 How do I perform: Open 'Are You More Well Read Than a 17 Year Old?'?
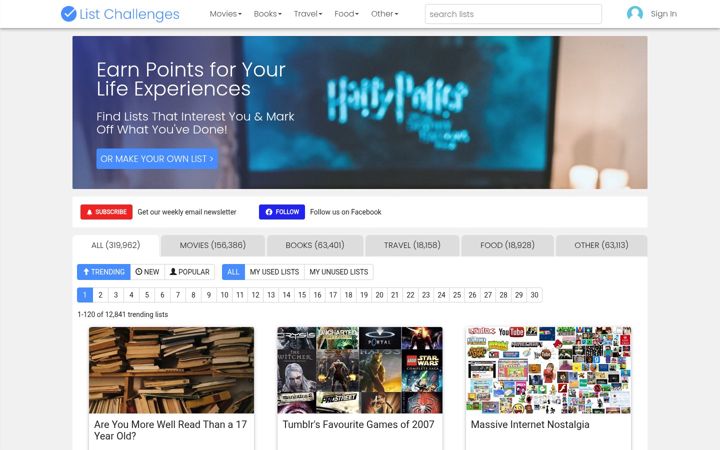pyautogui.click(x=170, y=430)
